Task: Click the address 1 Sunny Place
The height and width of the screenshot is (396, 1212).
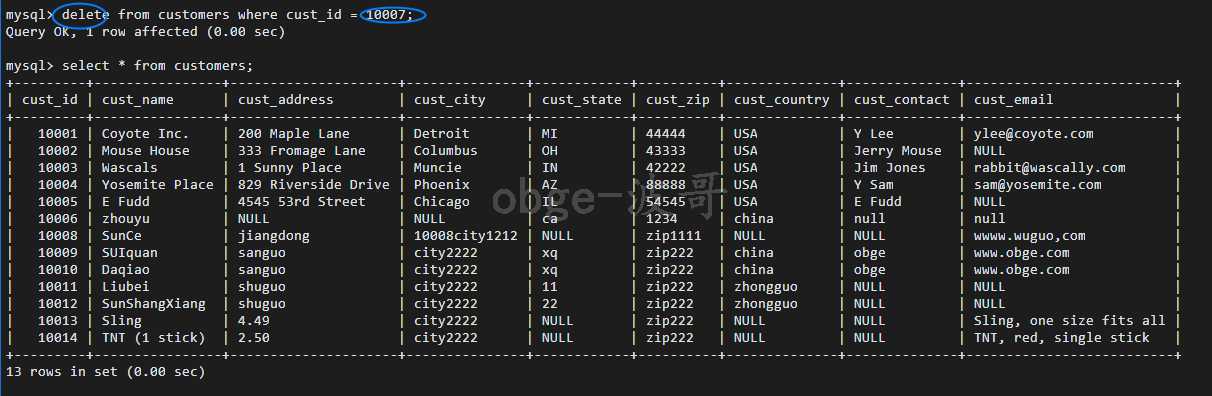Action: click(290, 168)
